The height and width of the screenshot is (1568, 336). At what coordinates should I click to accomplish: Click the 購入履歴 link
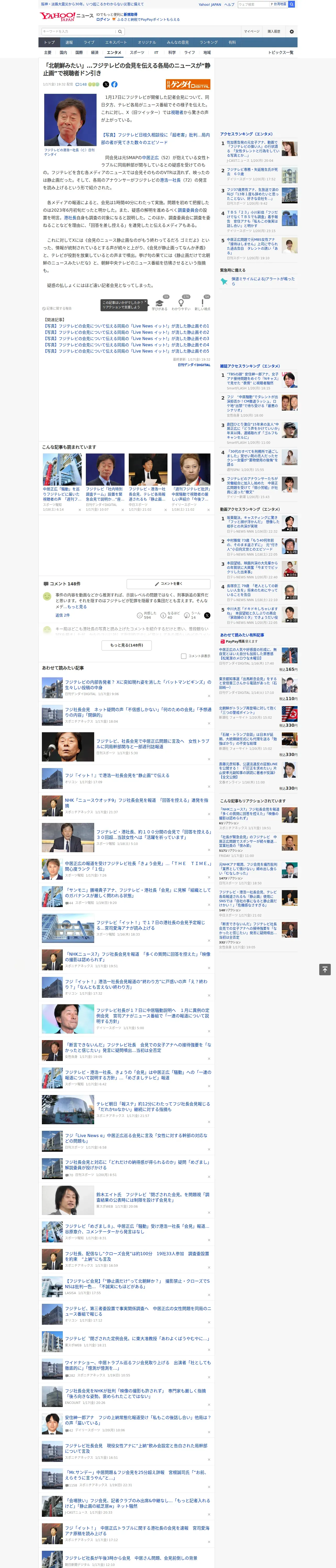pos(274,32)
